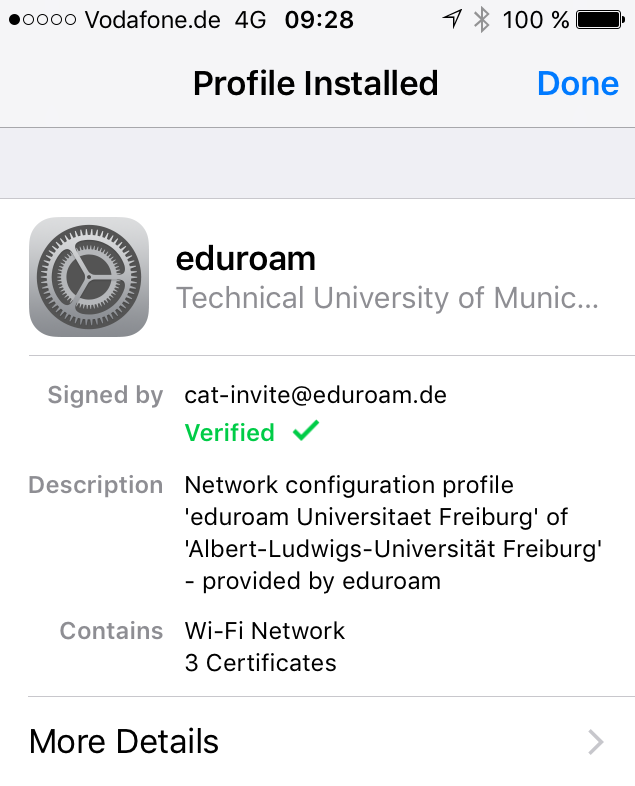The image size is (635, 786).
Task: Select the eduroam profile name
Action: pyautogui.click(x=246, y=259)
